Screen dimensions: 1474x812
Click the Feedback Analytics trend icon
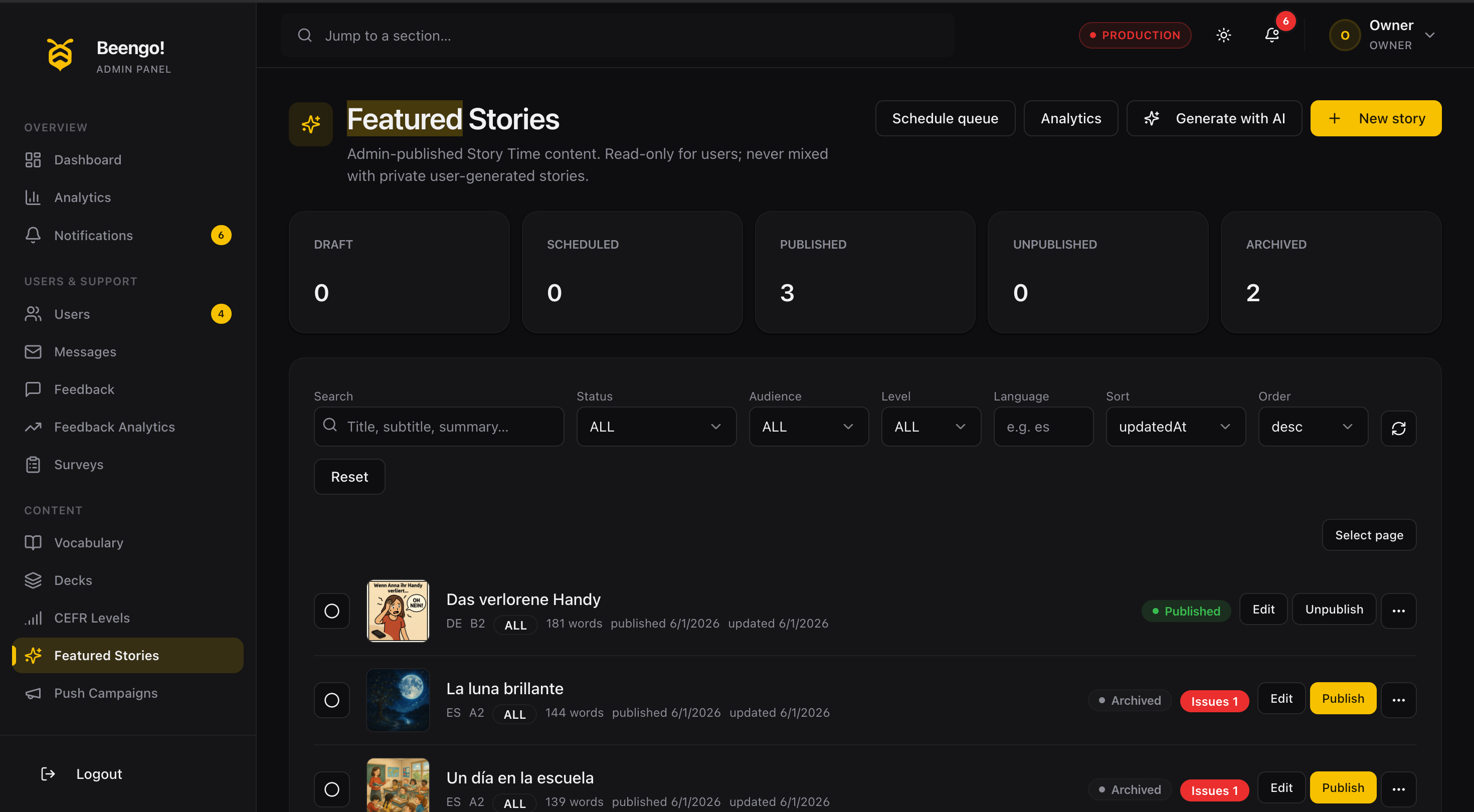tap(33, 427)
